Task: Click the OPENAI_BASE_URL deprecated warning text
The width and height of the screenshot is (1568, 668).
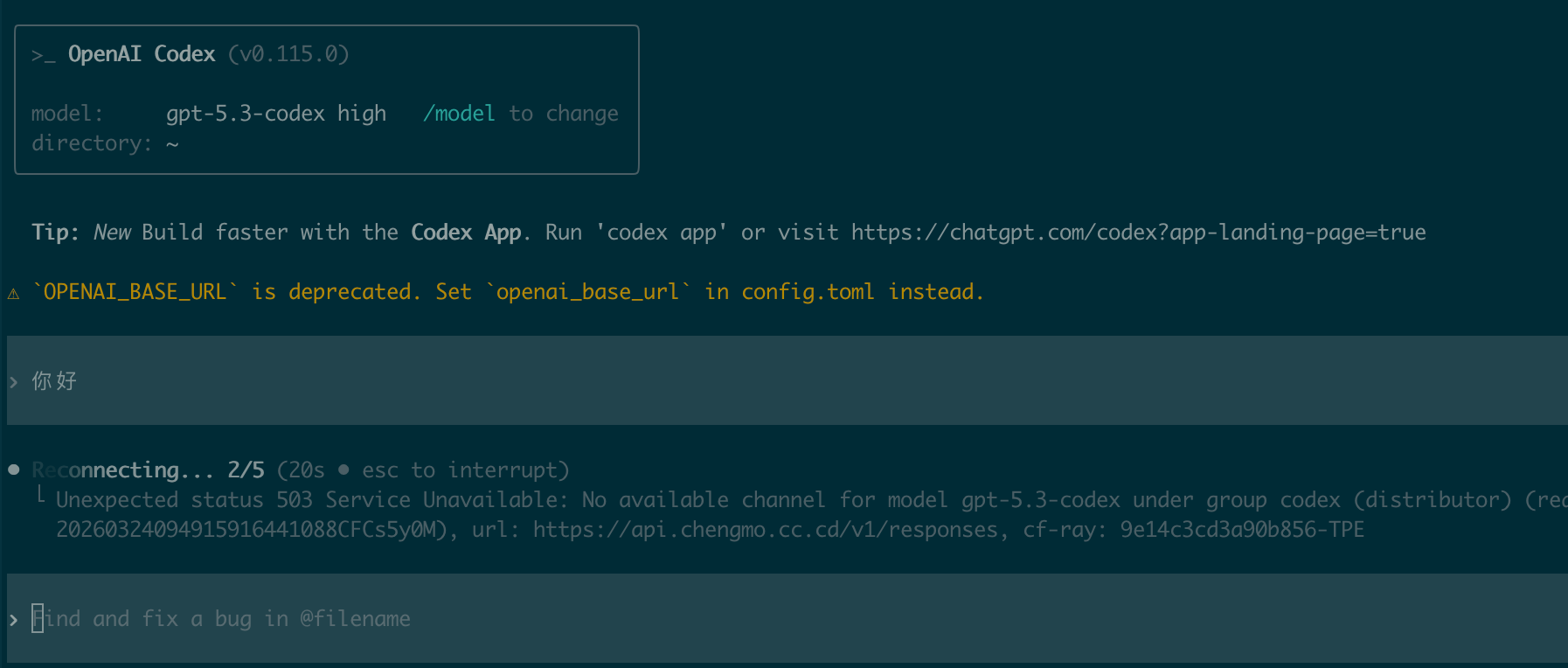Action: point(508,292)
